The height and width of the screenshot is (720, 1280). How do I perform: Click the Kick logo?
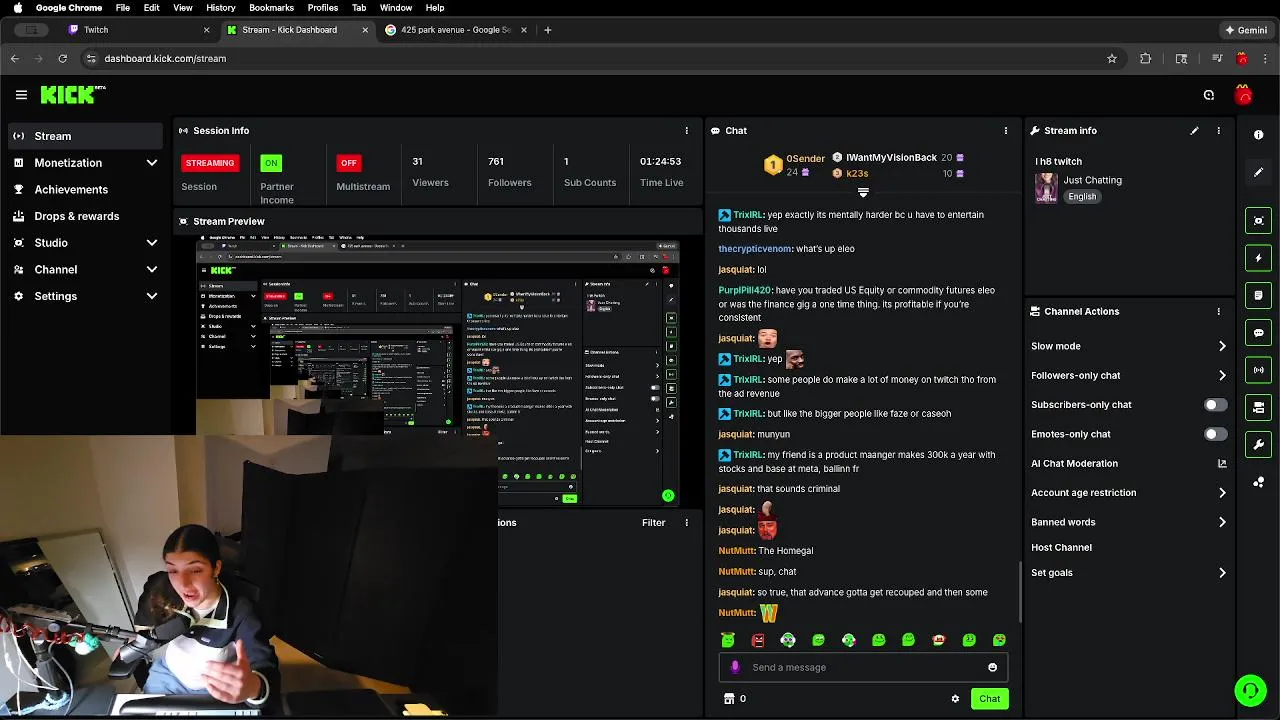click(x=72, y=95)
